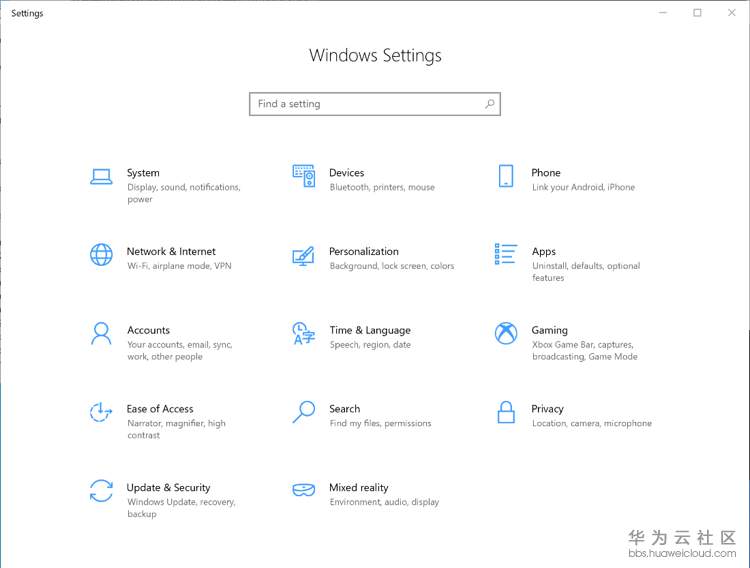Open the Devices keyboard icon
Viewport: 750px width, 568px height.
(303, 176)
